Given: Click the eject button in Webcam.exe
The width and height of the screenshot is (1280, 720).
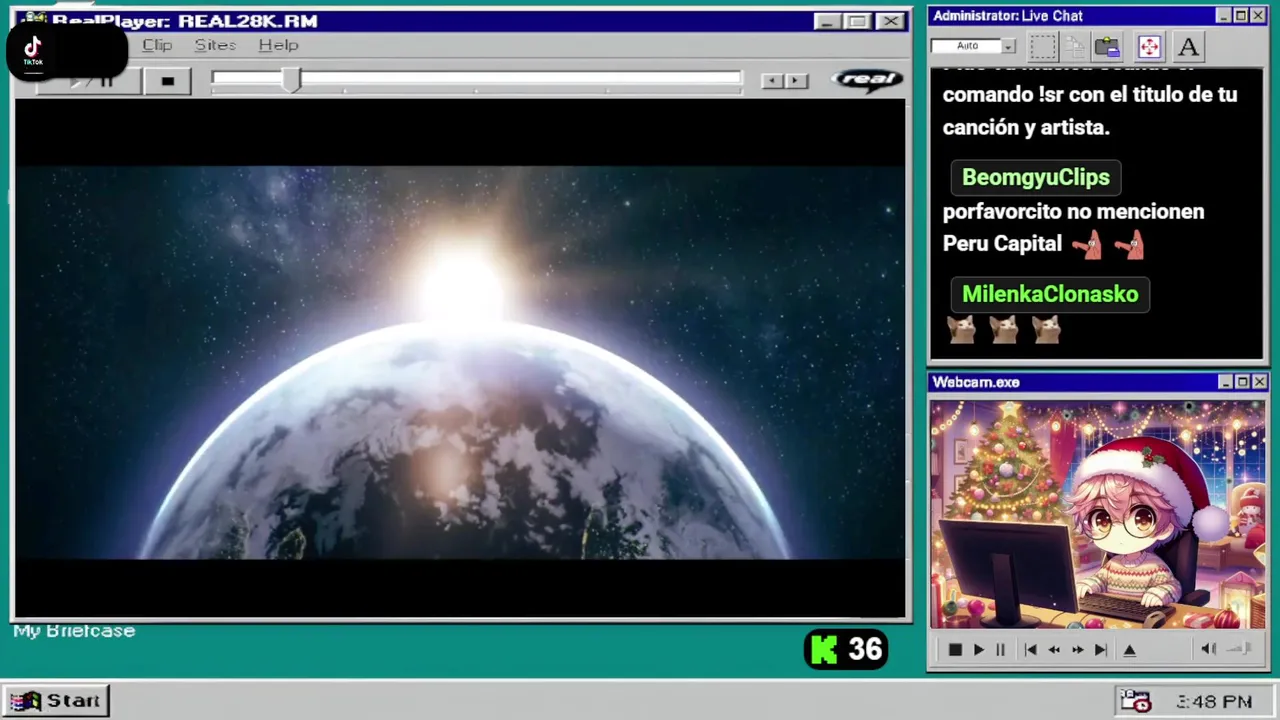Looking at the screenshot, I should click(x=1130, y=650).
